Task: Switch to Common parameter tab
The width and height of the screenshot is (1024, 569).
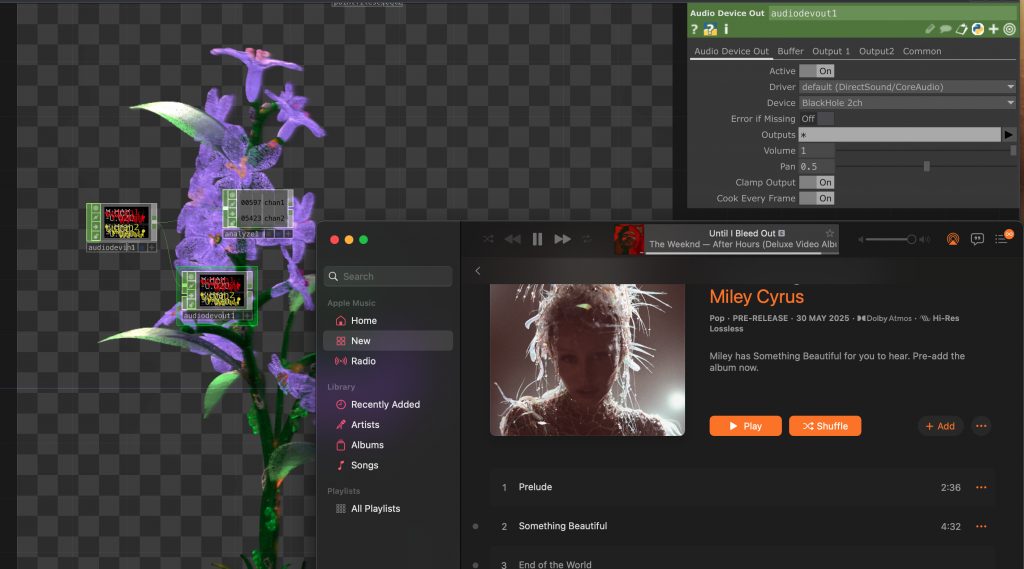Action: (921, 51)
